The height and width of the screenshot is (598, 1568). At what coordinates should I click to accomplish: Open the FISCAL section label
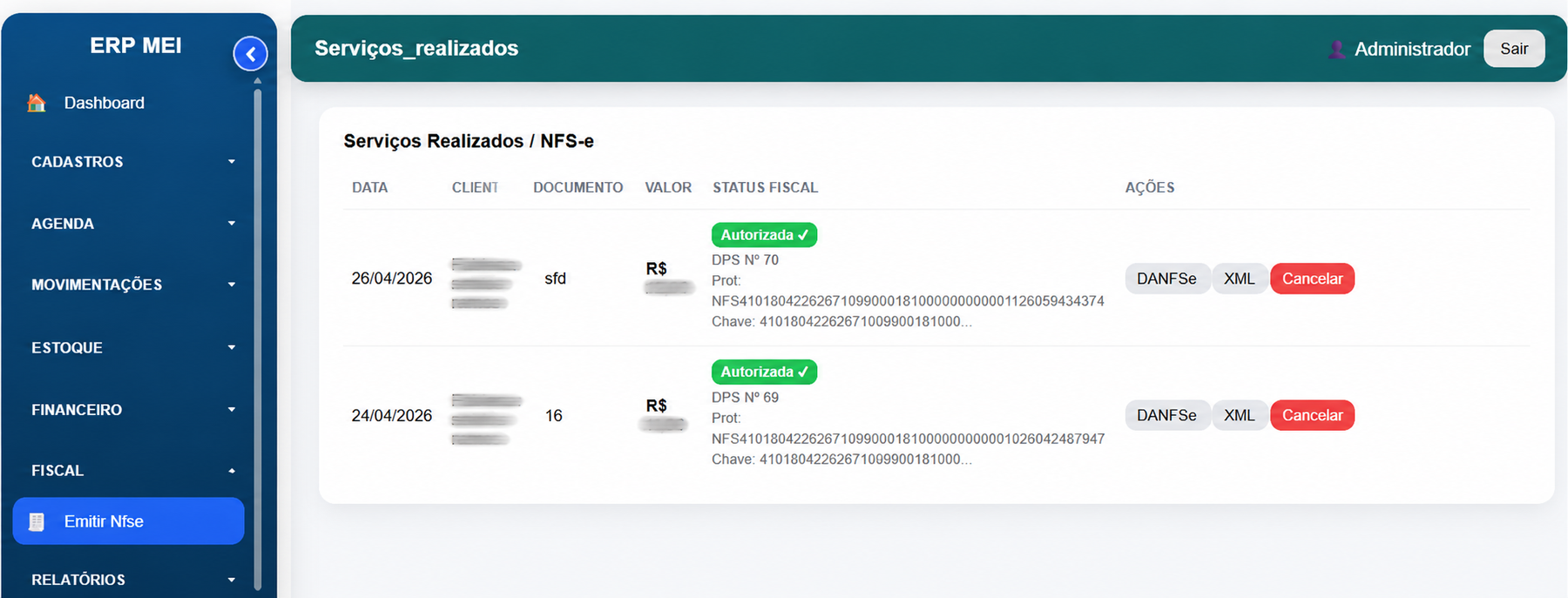tap(57, 471)
